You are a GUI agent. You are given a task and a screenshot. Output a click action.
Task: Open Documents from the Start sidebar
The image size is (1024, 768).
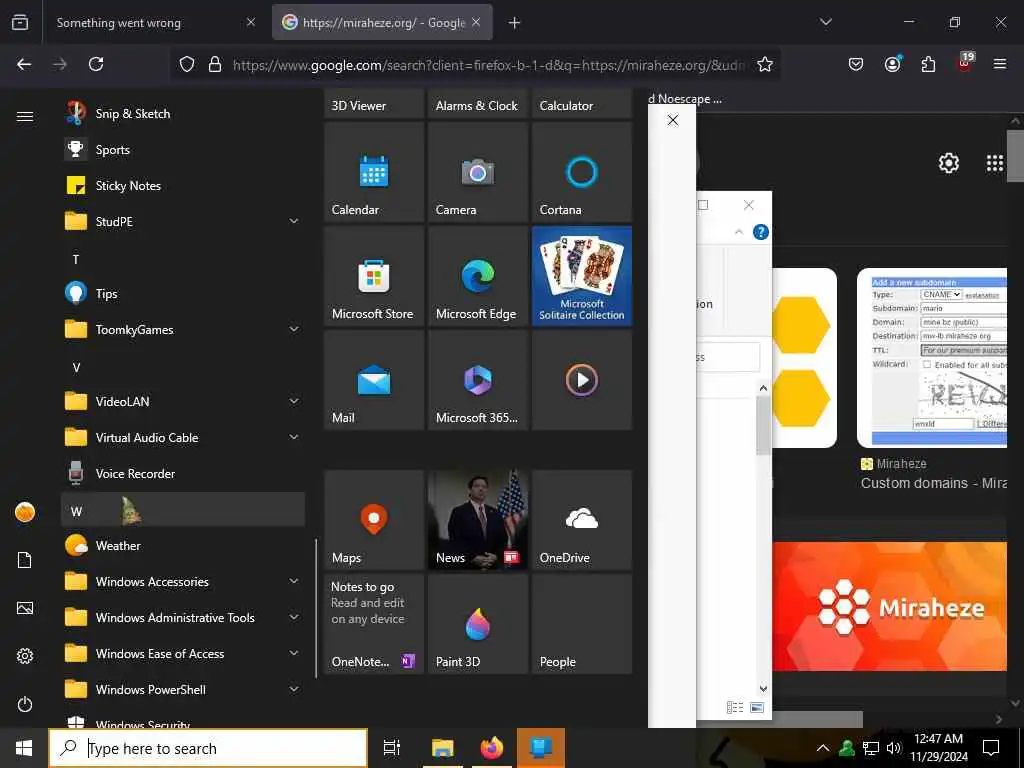[x=25, y=560]
